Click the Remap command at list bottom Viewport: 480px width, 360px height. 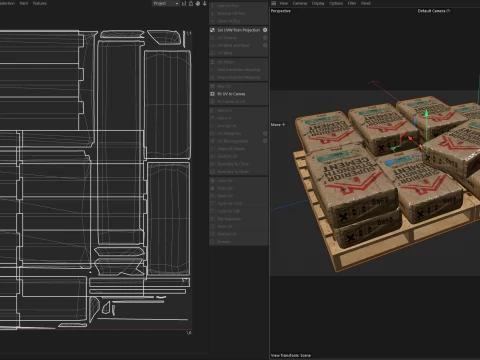tap(223, 242)
